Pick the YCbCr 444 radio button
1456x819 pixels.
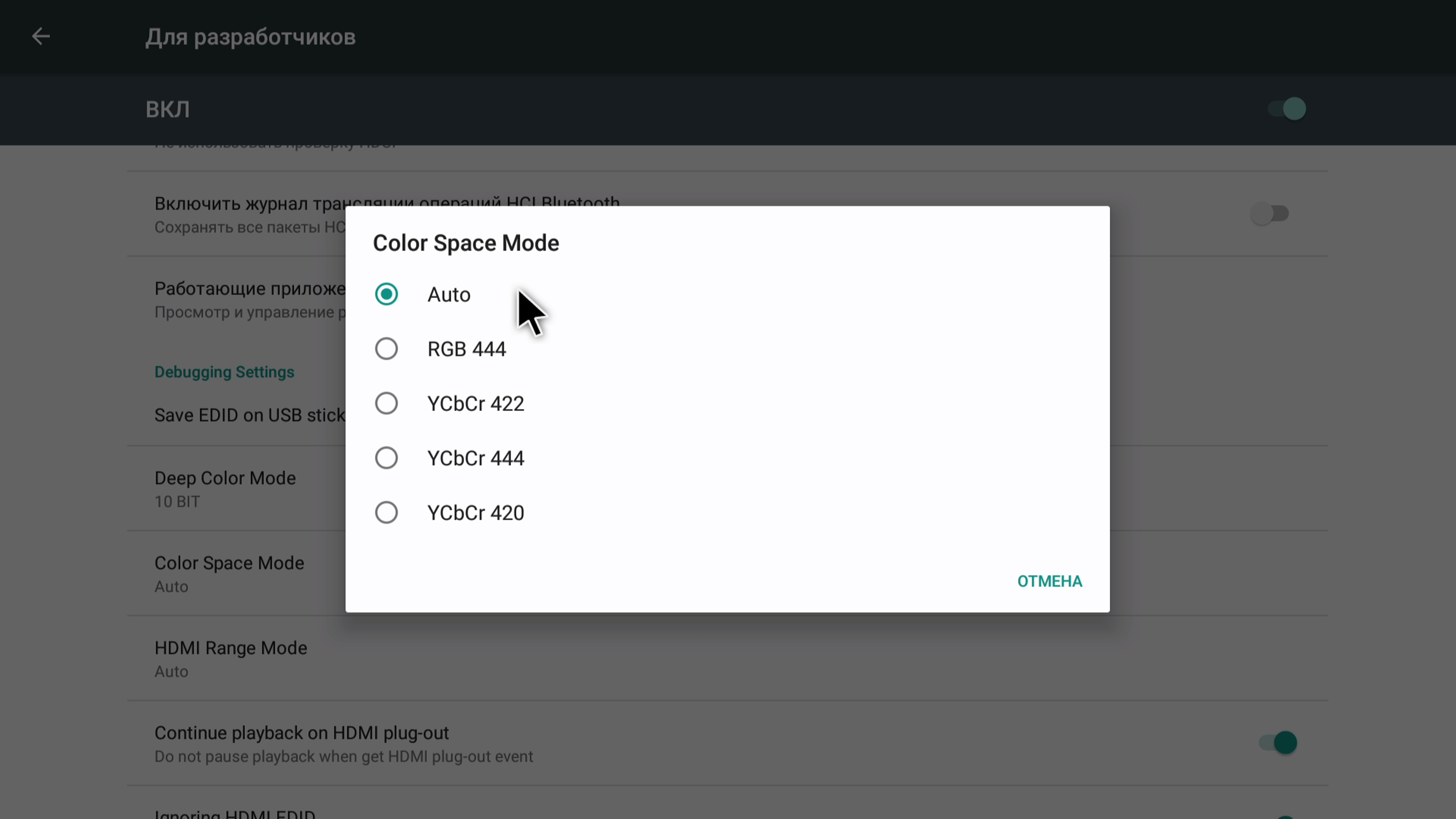pos(387,458)
